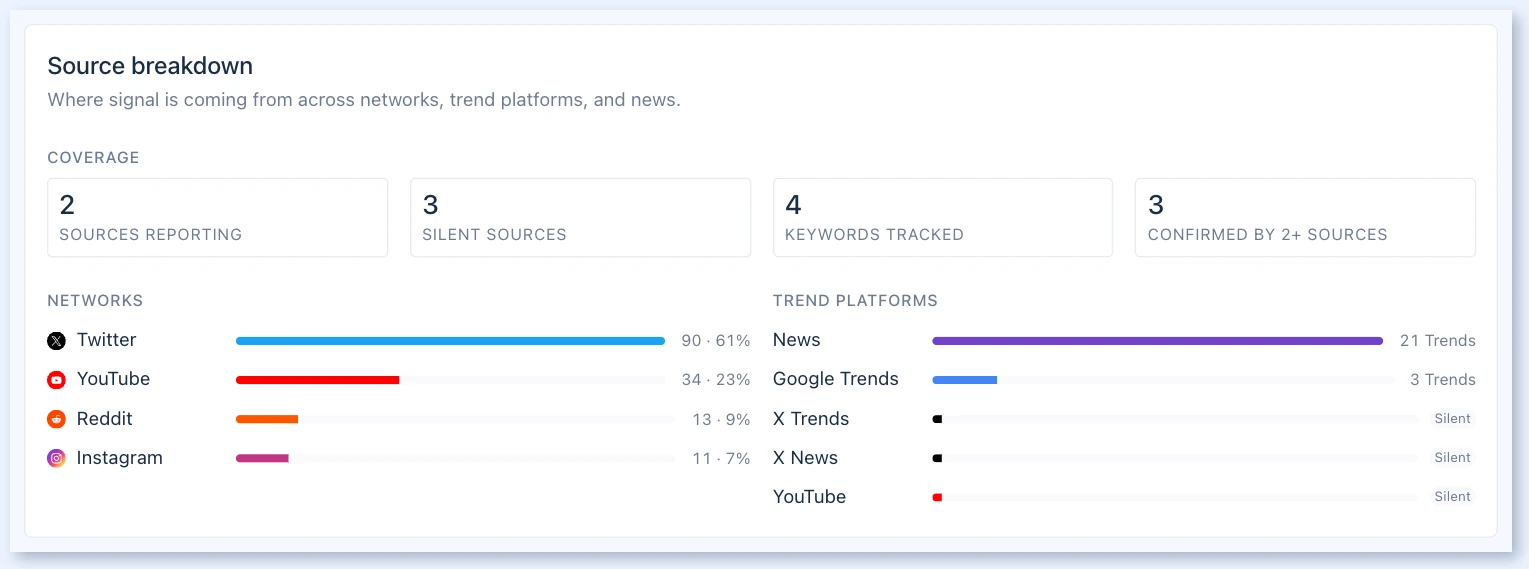
Task: Click the '90 · 61%' Twitter value
Action: tap(716, 341)
